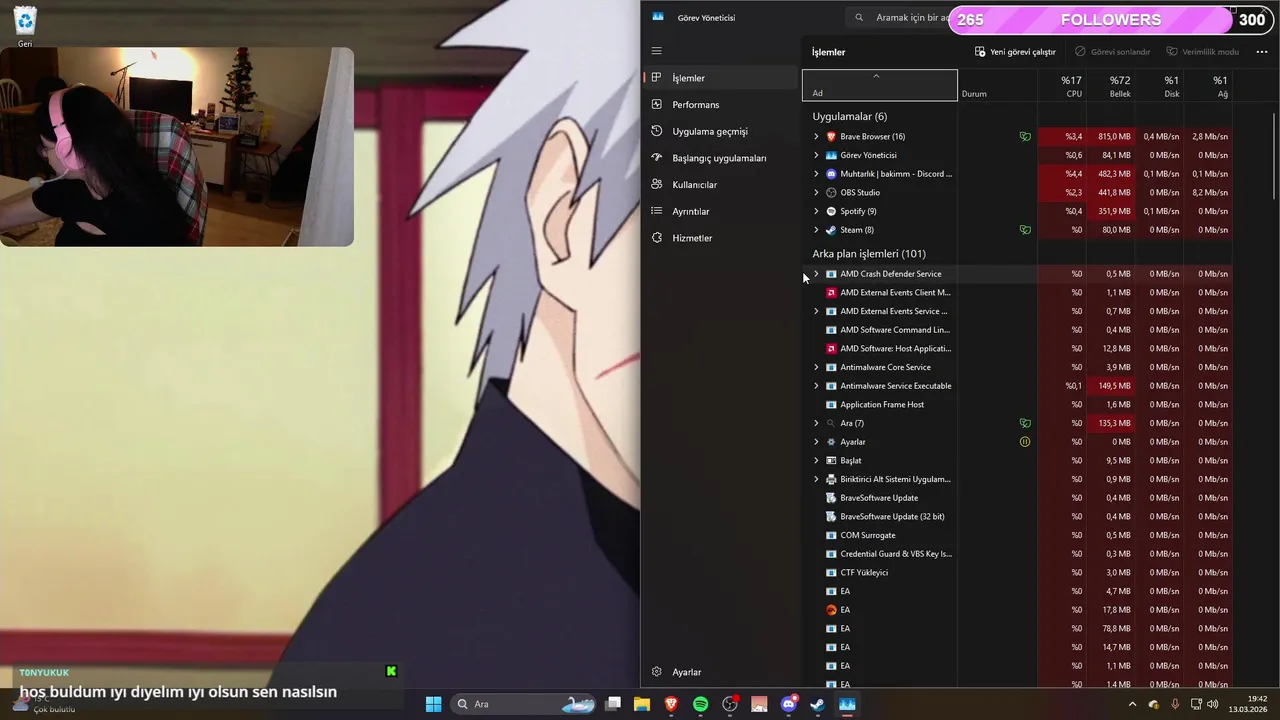Click the BraveSoftware Update (32 bit) process icon
The width and height of the screenshot is (1280, 720).
pos(830,516)
